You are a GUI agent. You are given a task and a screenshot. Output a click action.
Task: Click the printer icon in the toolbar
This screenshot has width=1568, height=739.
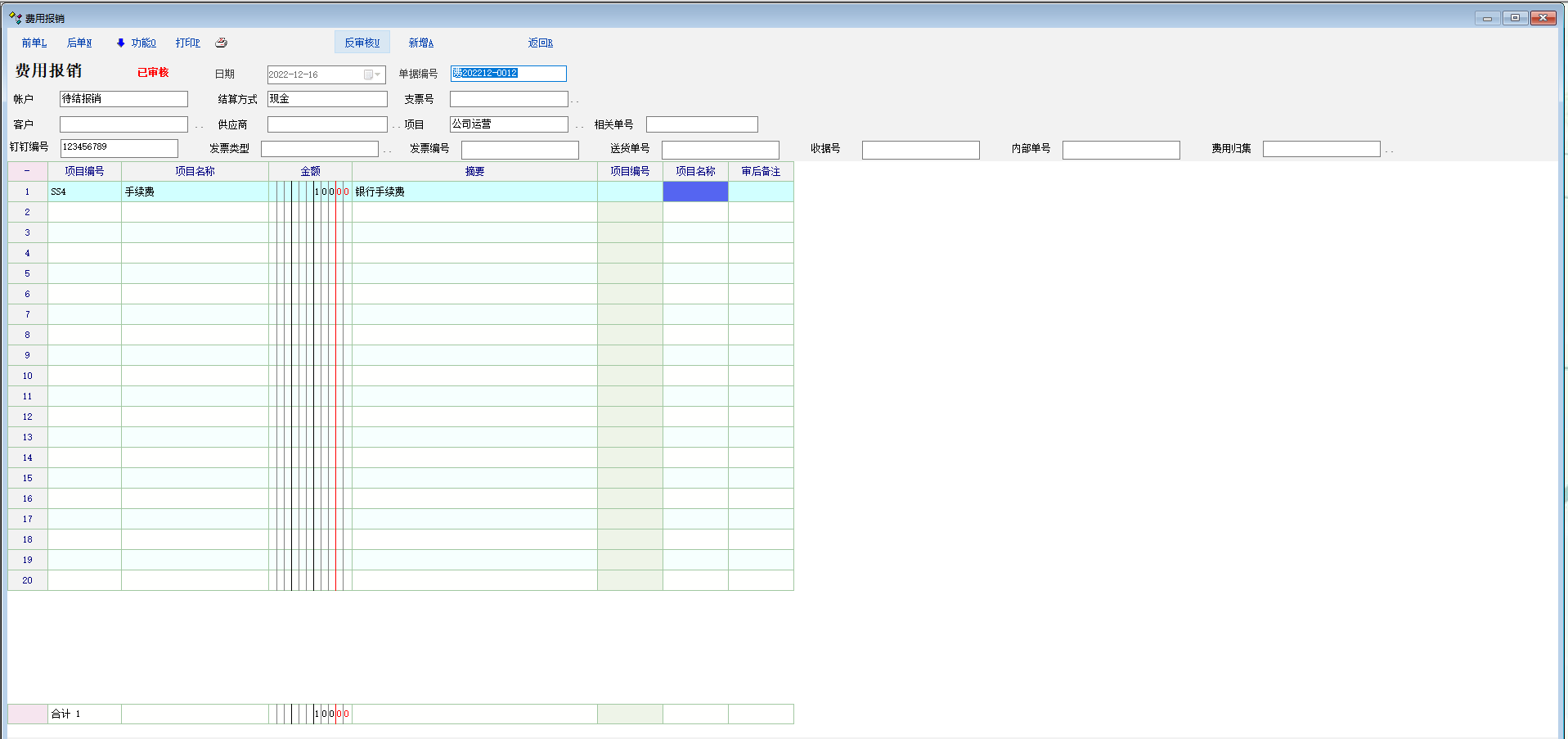[221, 43]
